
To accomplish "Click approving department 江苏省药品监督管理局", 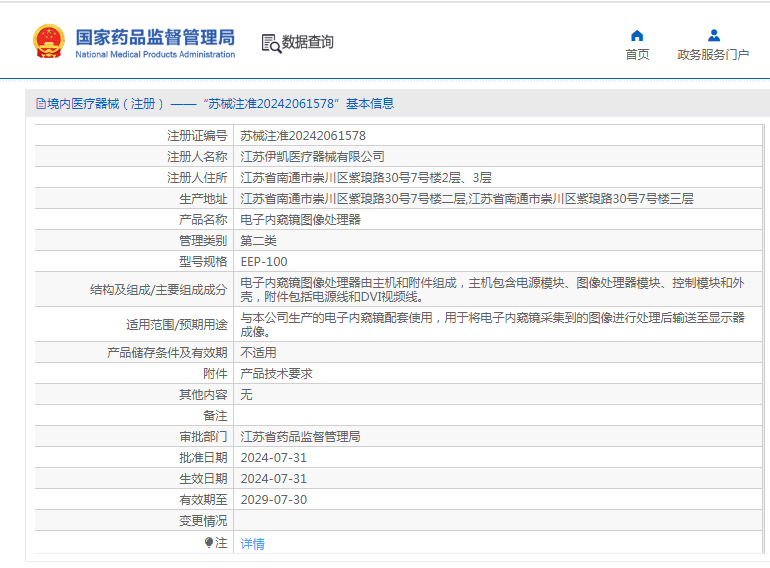I will 300,437.
